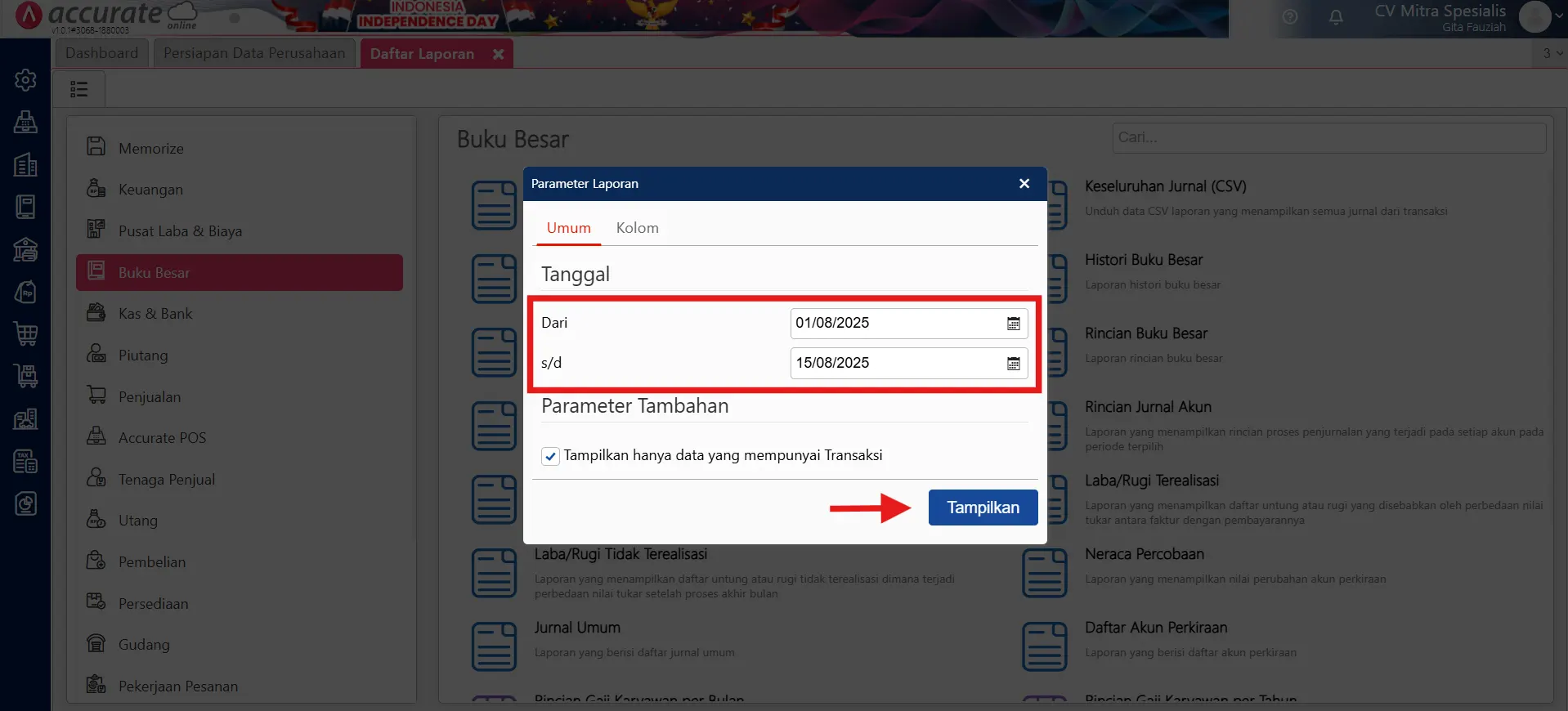Screen dimensions: 1568x711
Task: Select the Umum tab
Action: point(568,228)
